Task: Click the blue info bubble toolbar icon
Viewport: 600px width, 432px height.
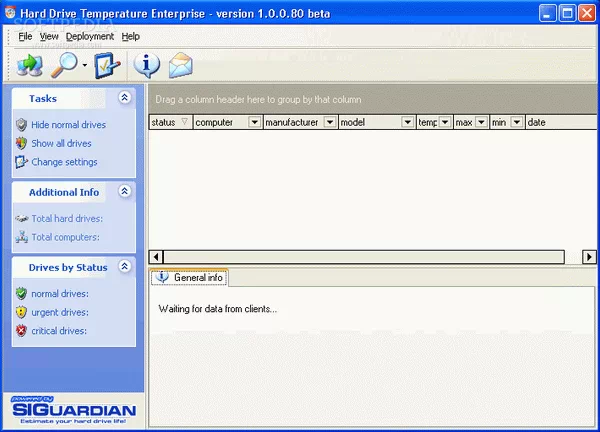Action: click(147, 65)
